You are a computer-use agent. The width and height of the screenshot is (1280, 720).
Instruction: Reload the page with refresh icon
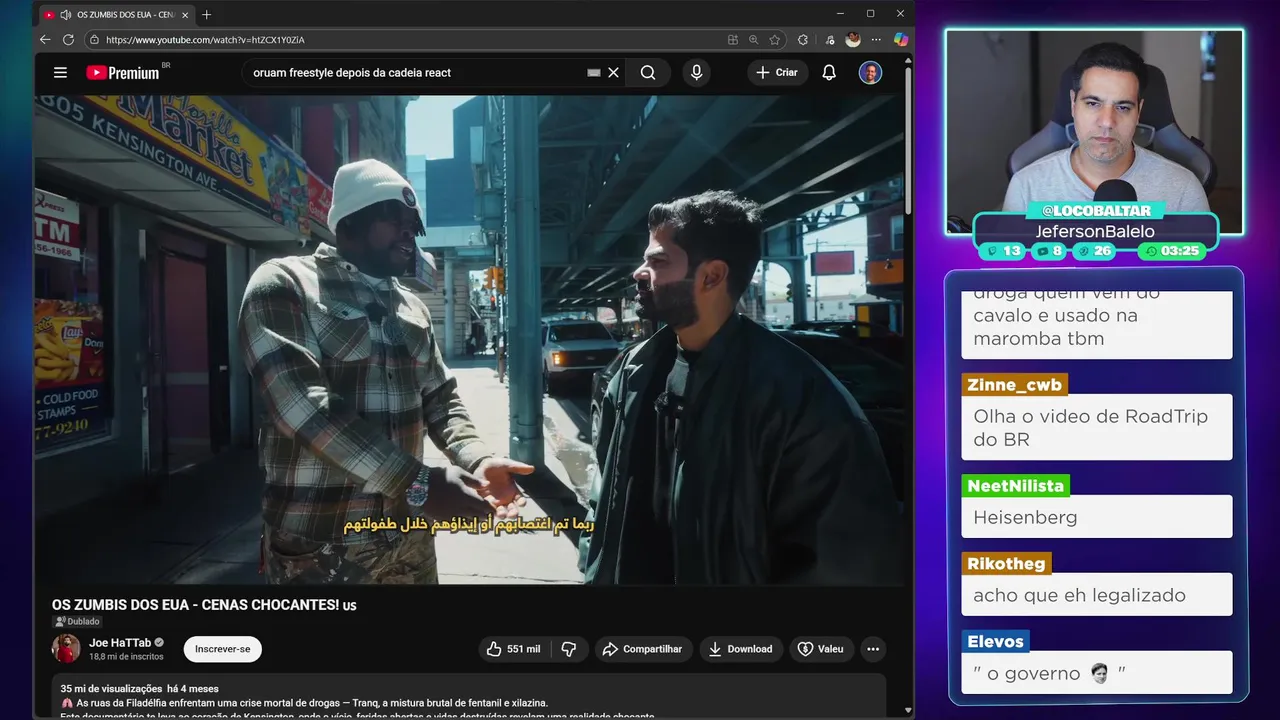coord(68,40)
